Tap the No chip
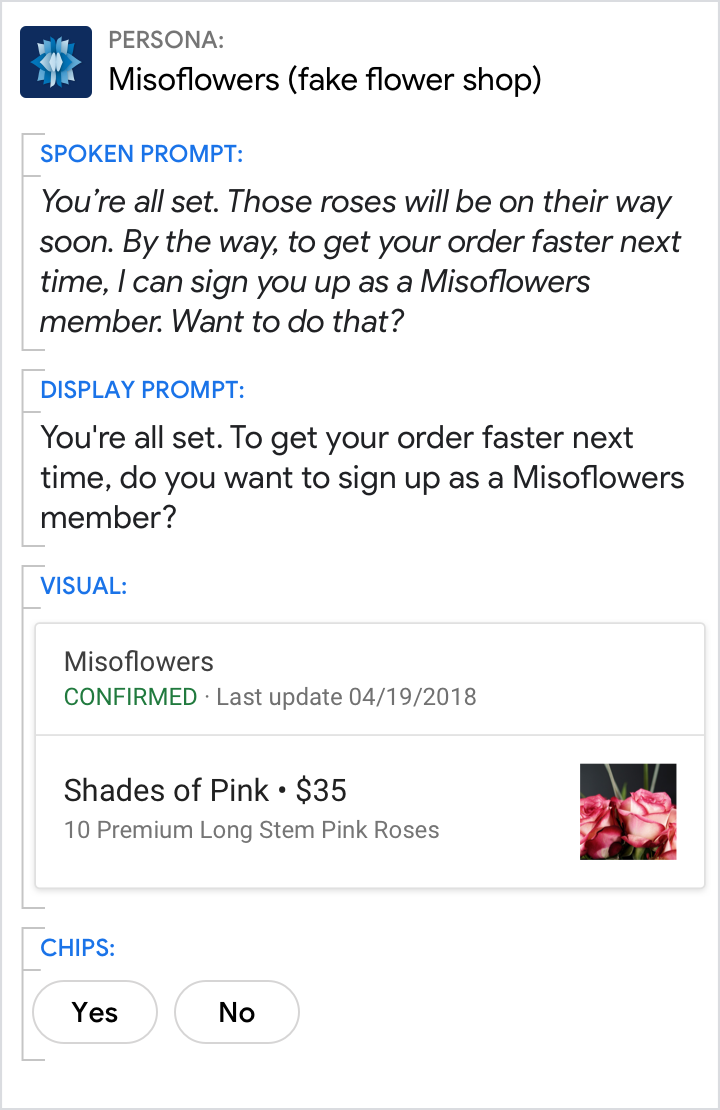720x1110 pixels. pos(237,1012)
